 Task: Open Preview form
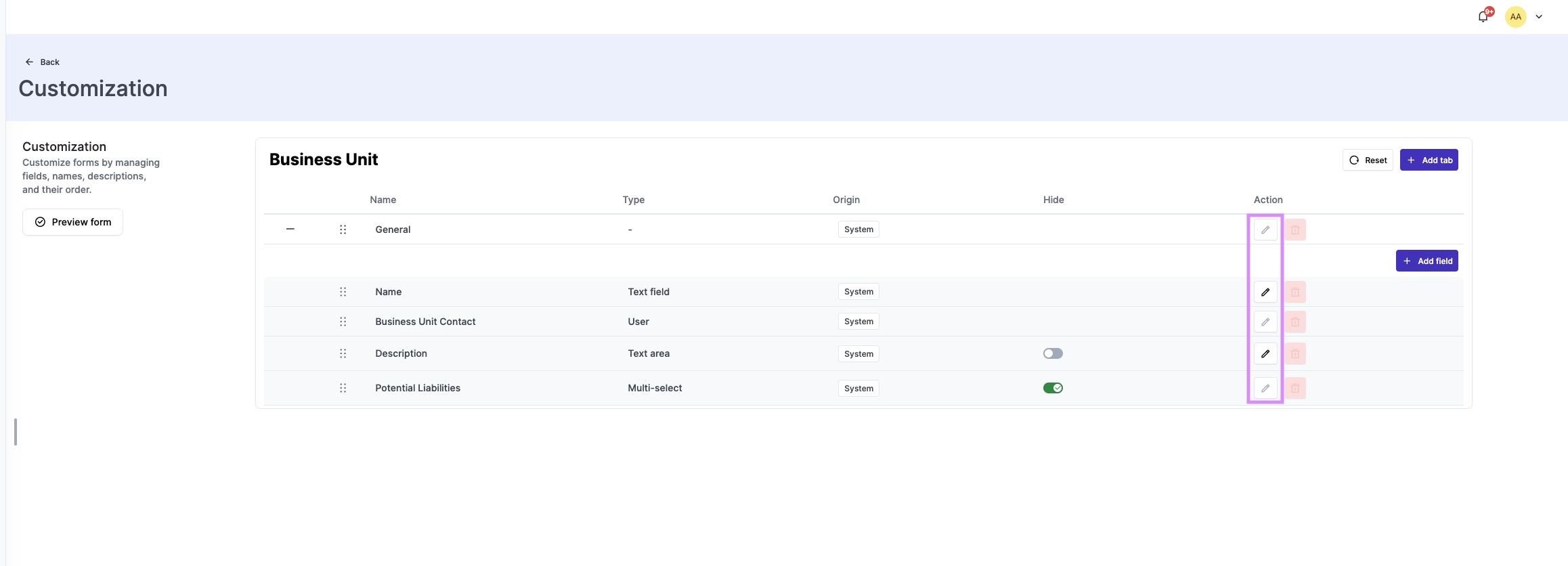(73, 222)
